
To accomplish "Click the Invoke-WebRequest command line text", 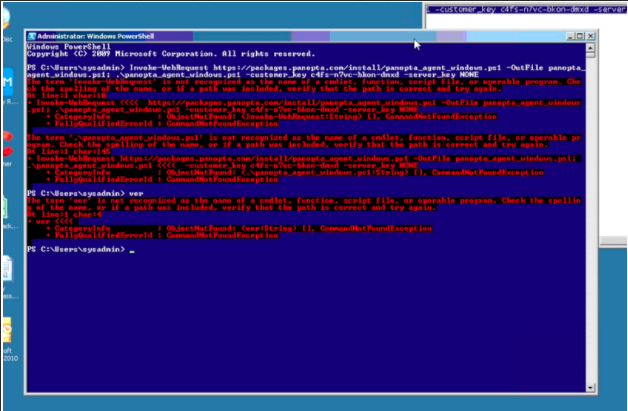I will click(306, 71).
